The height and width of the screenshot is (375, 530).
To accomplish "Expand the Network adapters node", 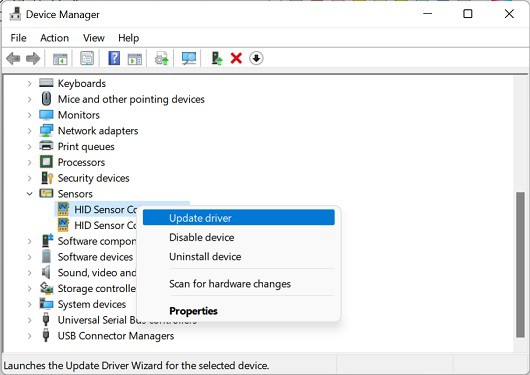I will (x=29, y=131).
